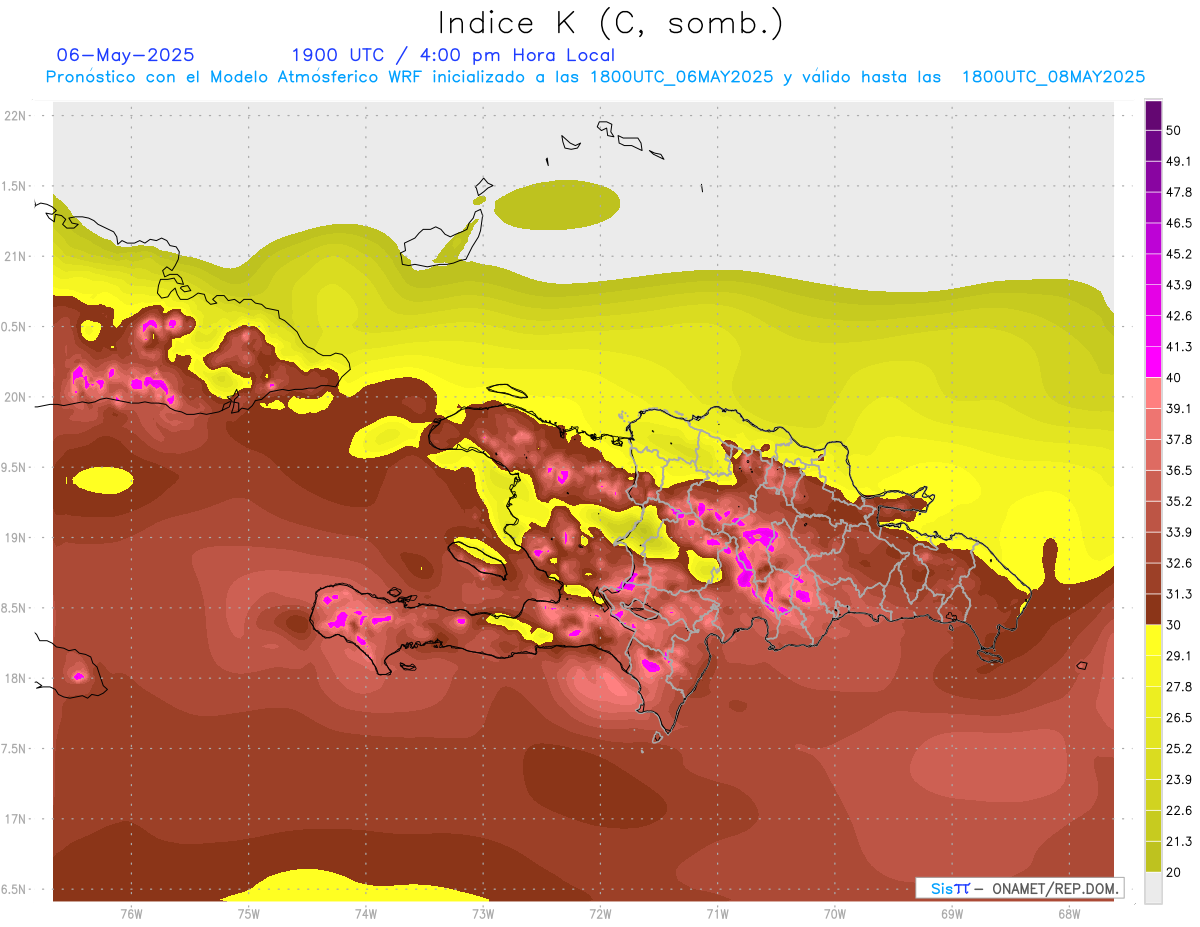Click the '22.6' color scale value
The height and width of the screenshot is (927, 1200).
point(1180,811)
